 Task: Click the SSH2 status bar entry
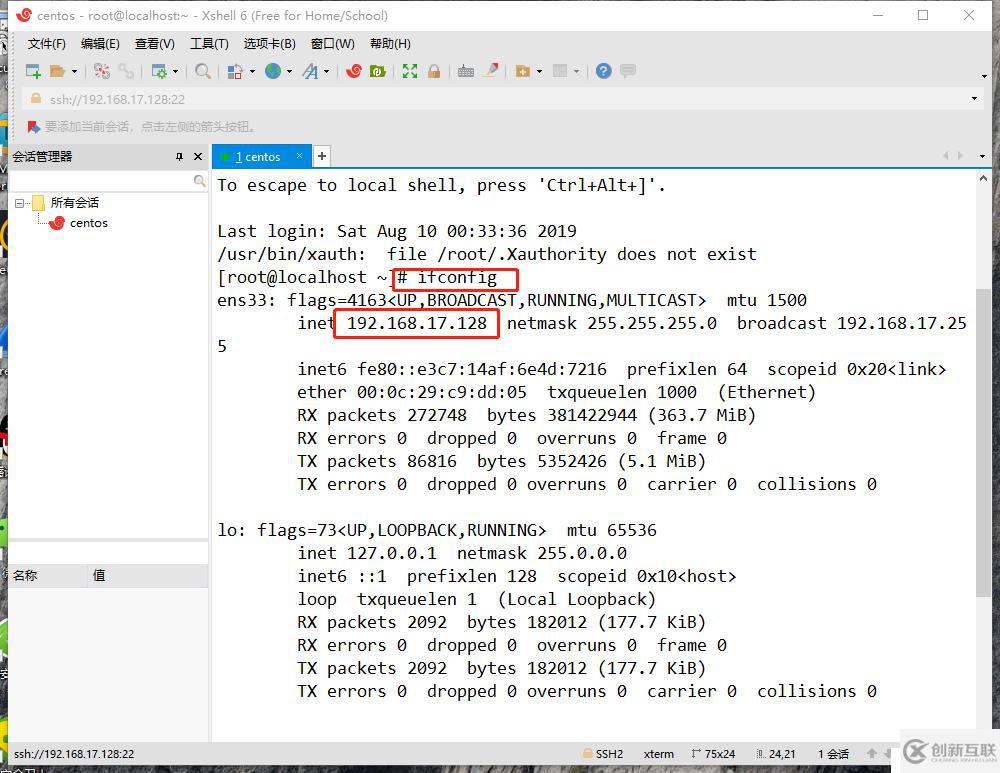(603, 754)
